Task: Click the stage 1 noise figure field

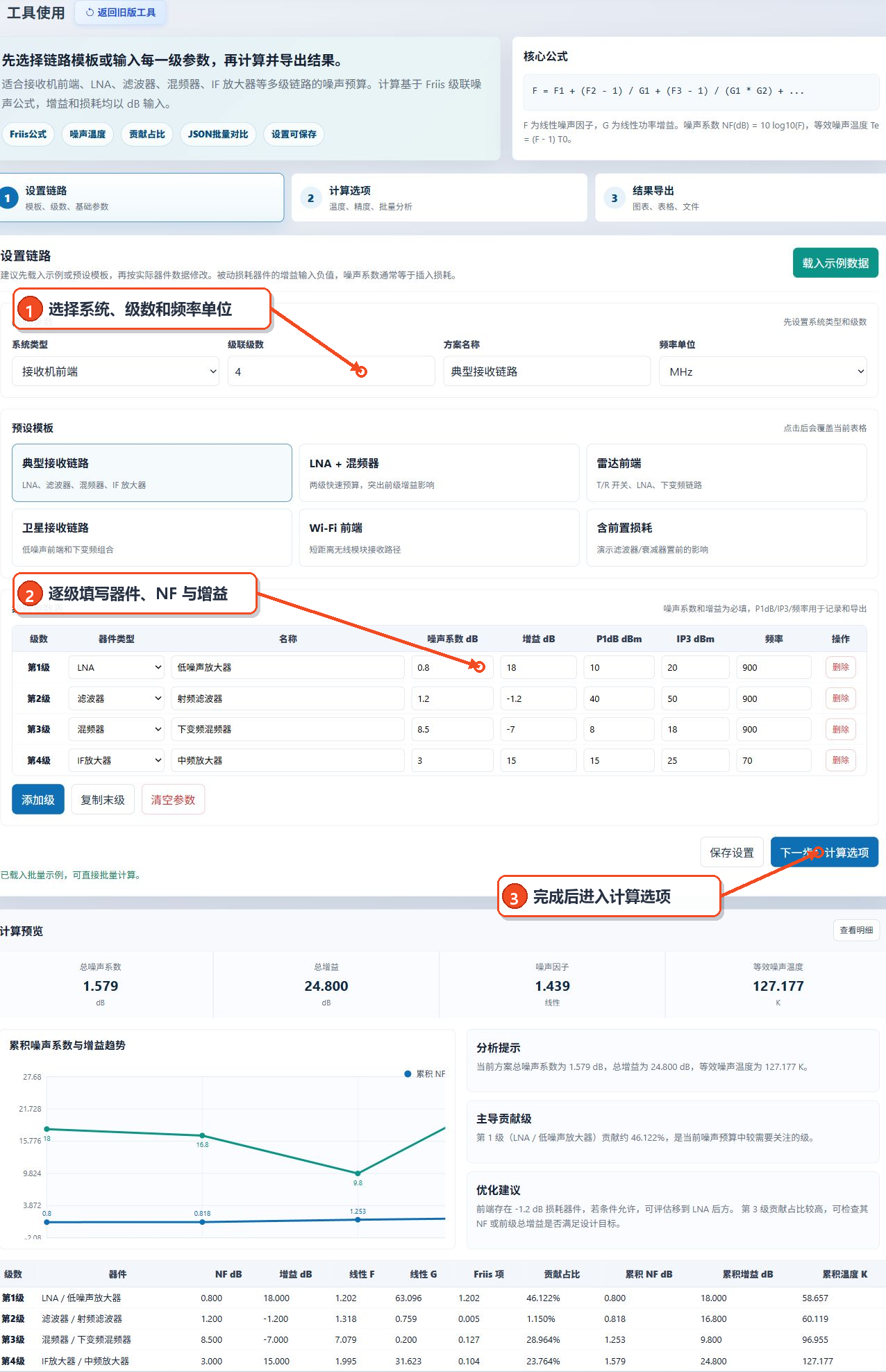Action: (x=452, y=667)
